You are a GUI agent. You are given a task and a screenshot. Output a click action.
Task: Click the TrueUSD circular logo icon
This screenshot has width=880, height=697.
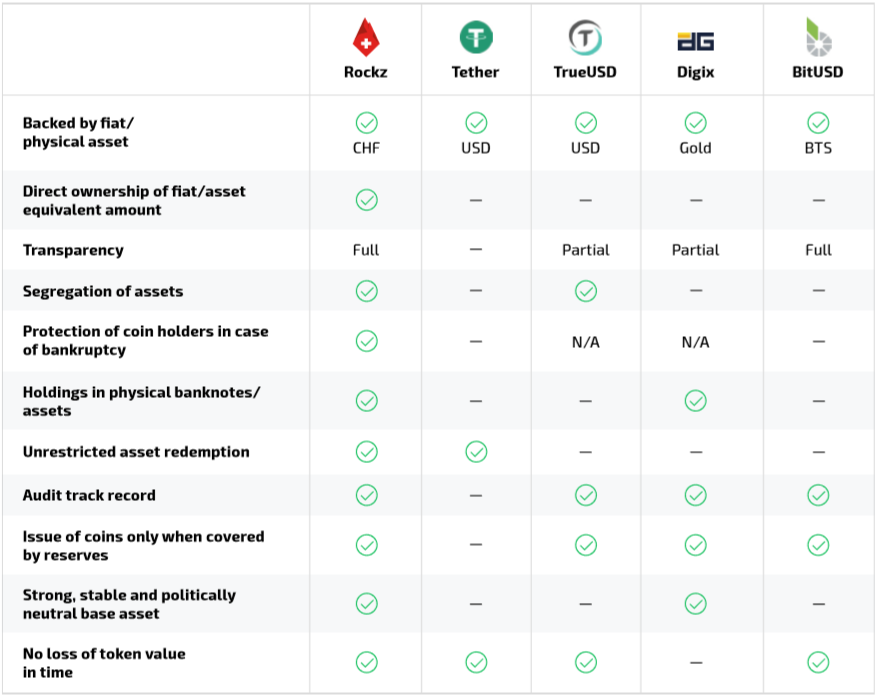pyautogui.click(x=585, y=38)
